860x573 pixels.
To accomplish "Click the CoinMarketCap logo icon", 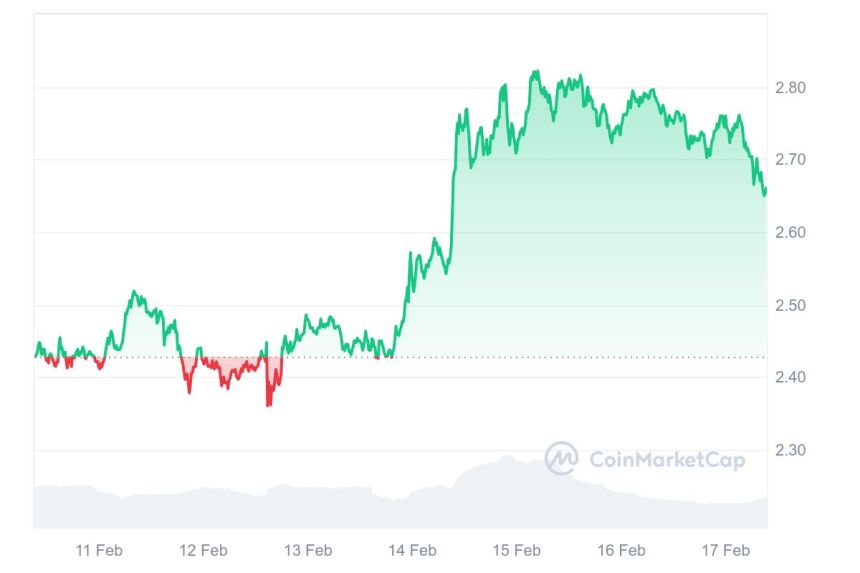I will click(561, 459).
